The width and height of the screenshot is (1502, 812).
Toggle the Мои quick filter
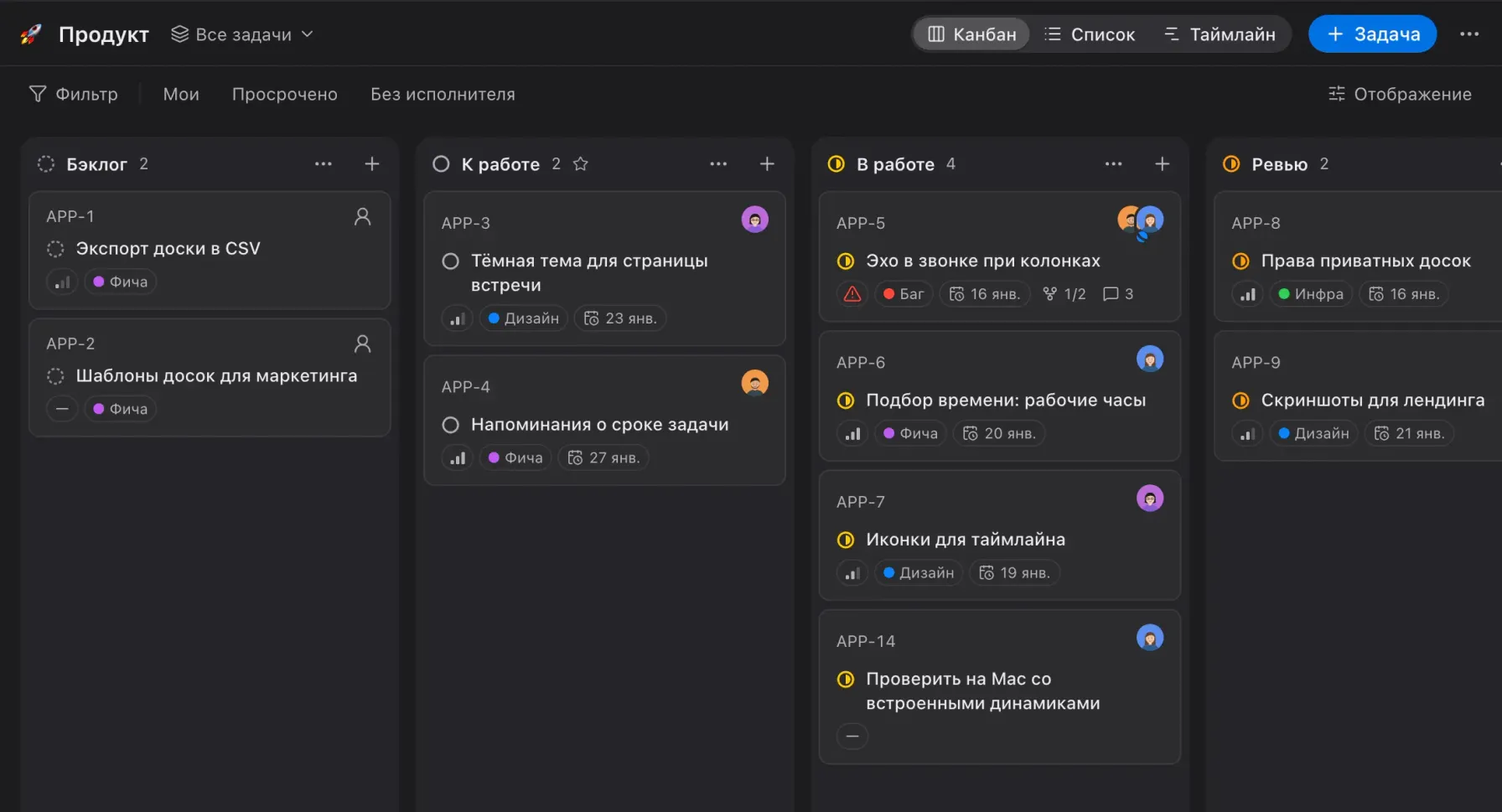coord(181,94)
